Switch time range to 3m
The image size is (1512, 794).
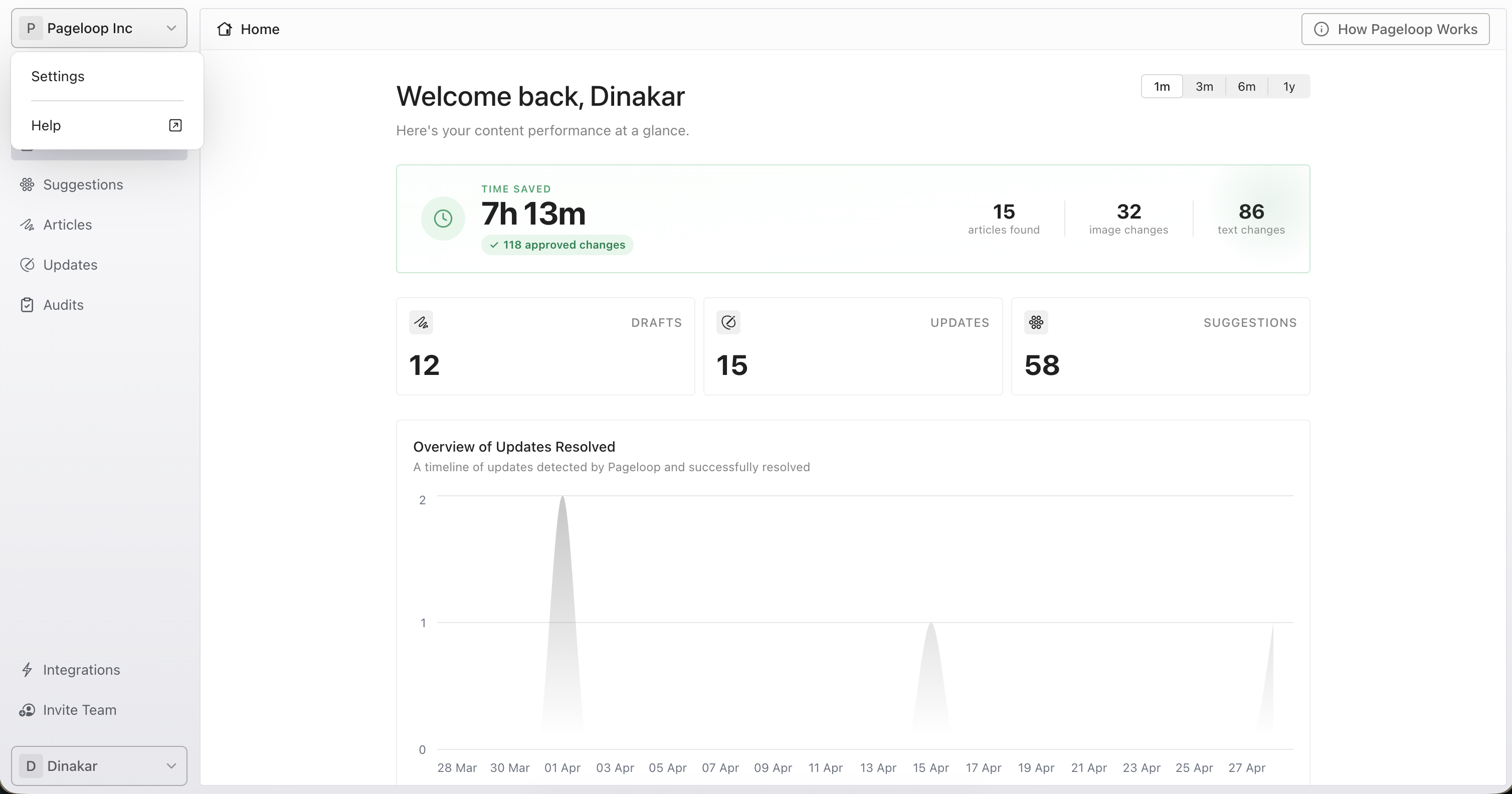[x=1204, y=87]
